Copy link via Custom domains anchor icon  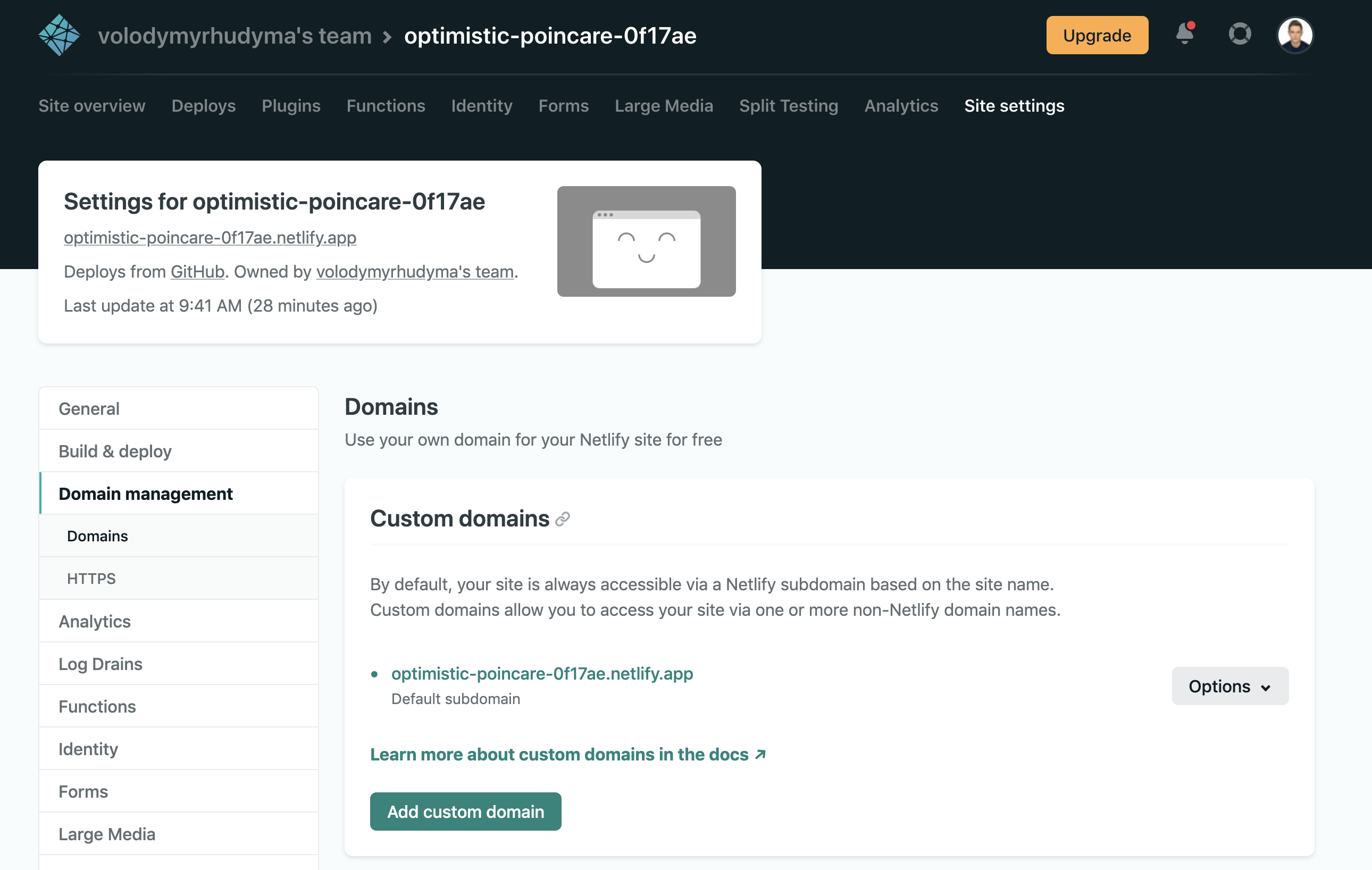point(563,519)
